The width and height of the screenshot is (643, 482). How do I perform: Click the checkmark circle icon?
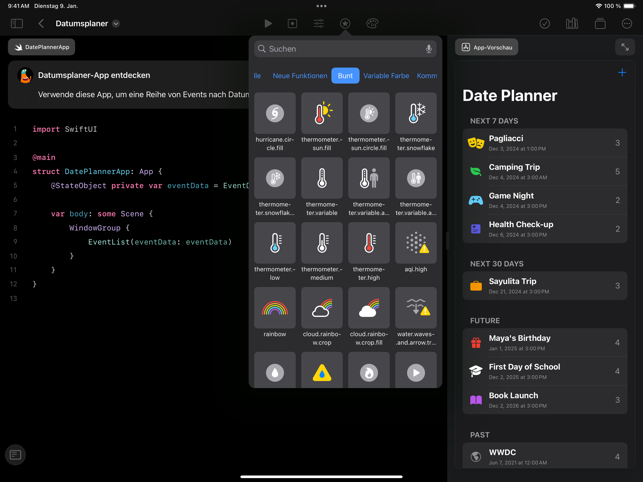tap(545, 23)
